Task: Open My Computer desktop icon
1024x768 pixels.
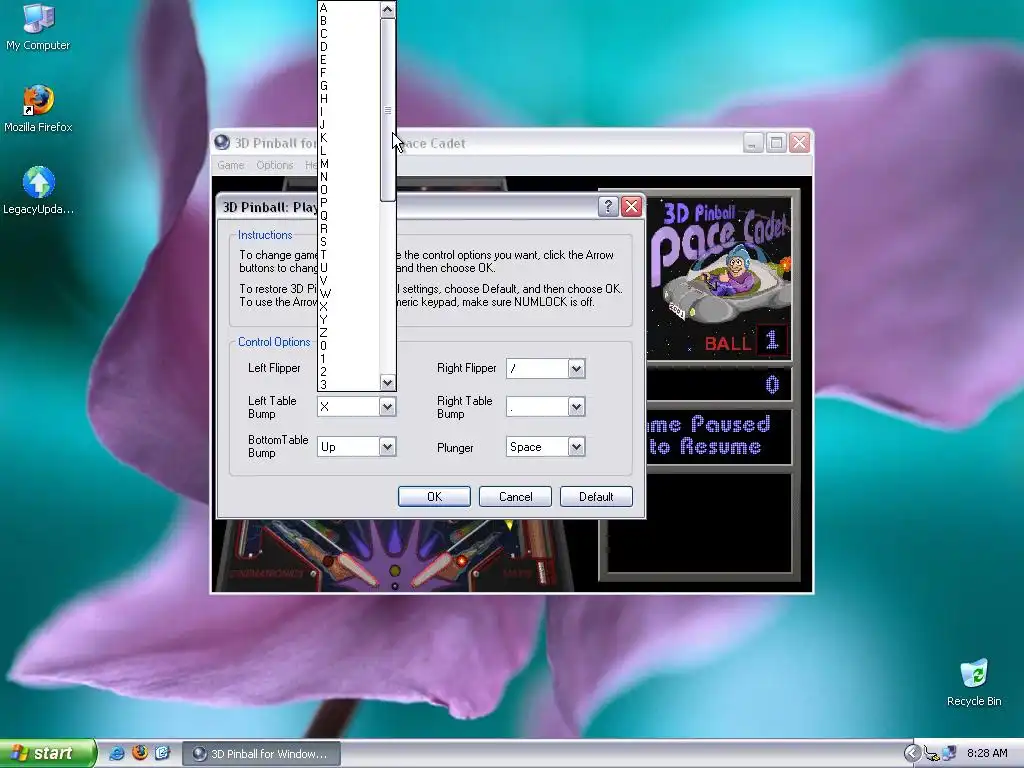Action: click(38, 27)
